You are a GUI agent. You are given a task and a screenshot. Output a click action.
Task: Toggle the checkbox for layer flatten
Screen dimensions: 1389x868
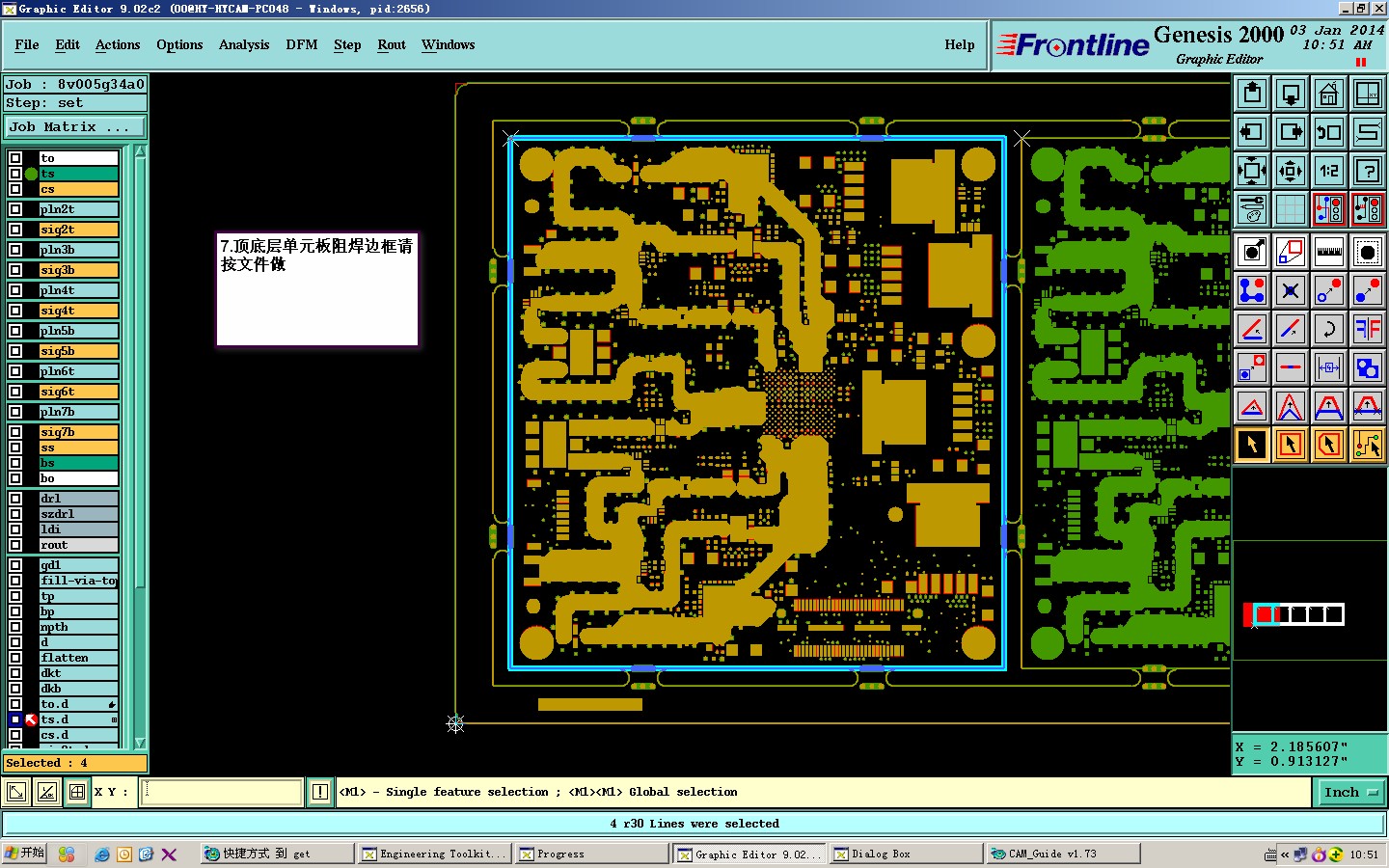click(15, 658)
